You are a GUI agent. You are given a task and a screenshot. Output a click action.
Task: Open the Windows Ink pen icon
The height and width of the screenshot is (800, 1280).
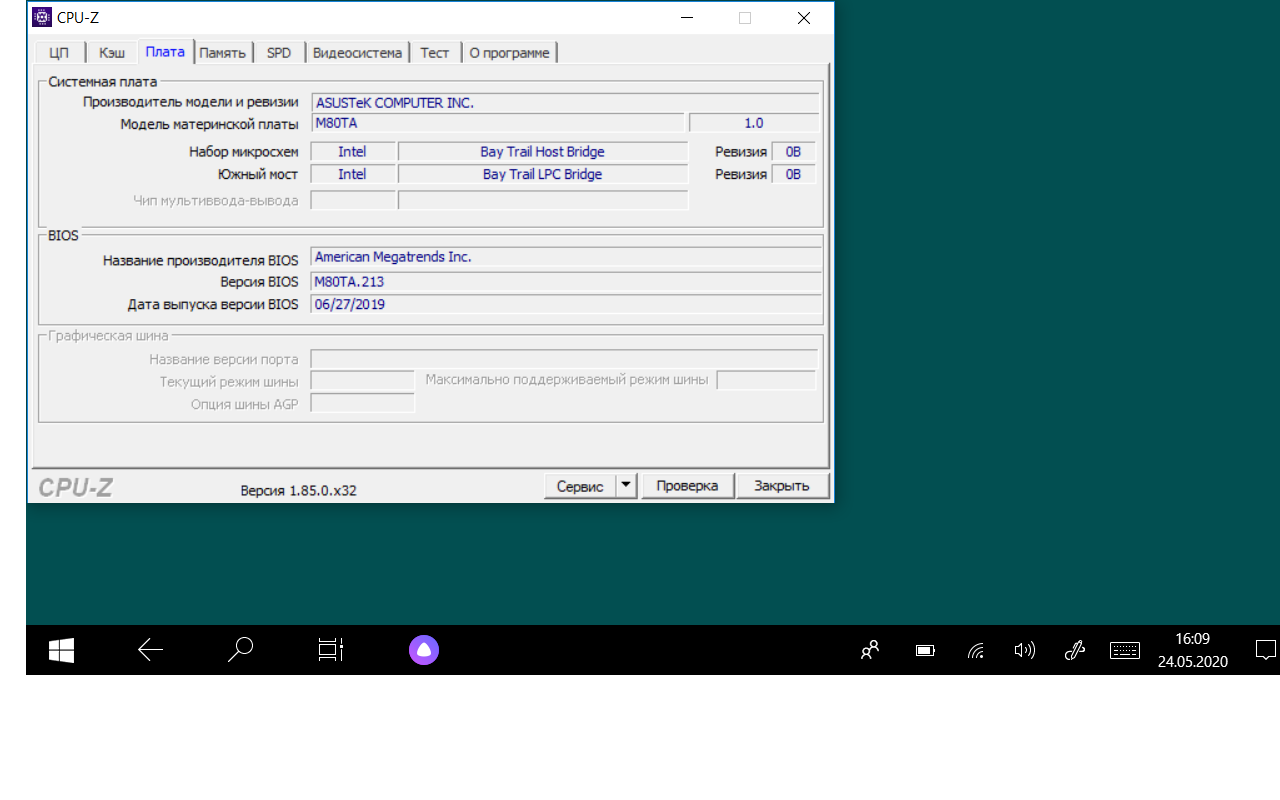(1075, 651)
